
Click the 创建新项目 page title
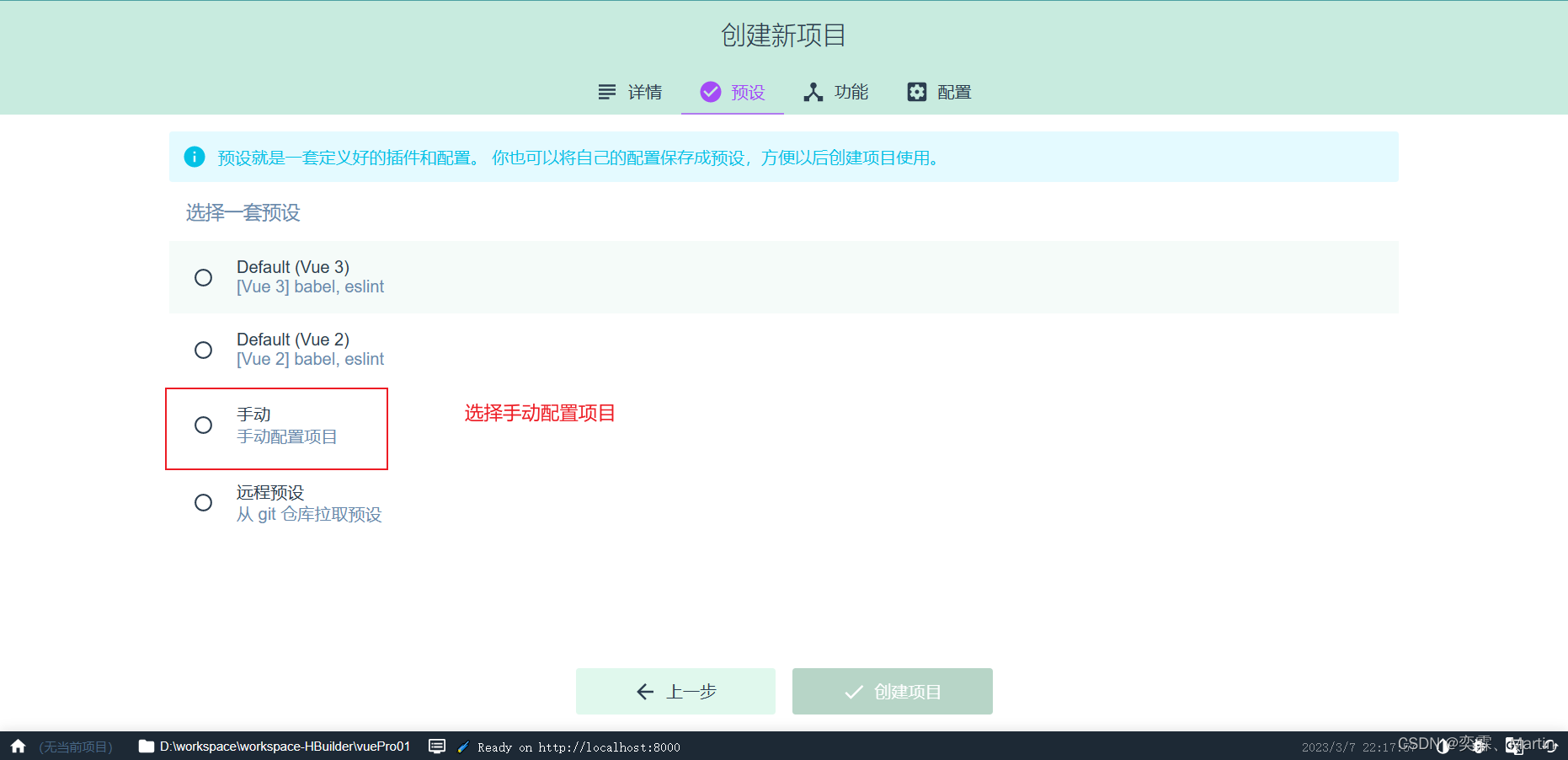[783, 35]
